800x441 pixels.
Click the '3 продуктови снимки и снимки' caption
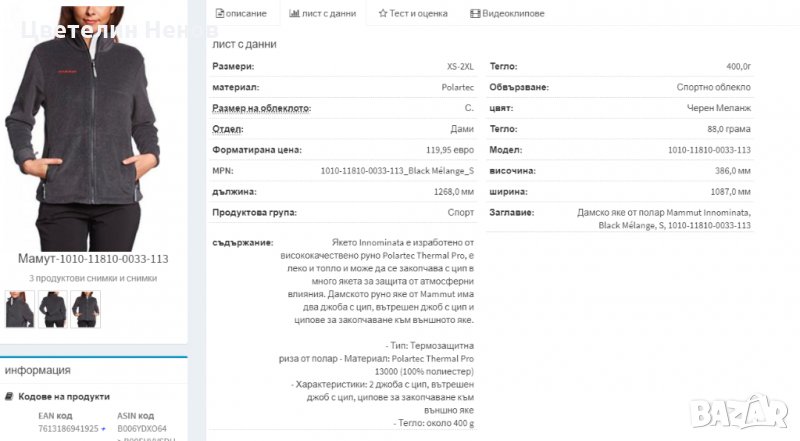click(x=93, y=277)
